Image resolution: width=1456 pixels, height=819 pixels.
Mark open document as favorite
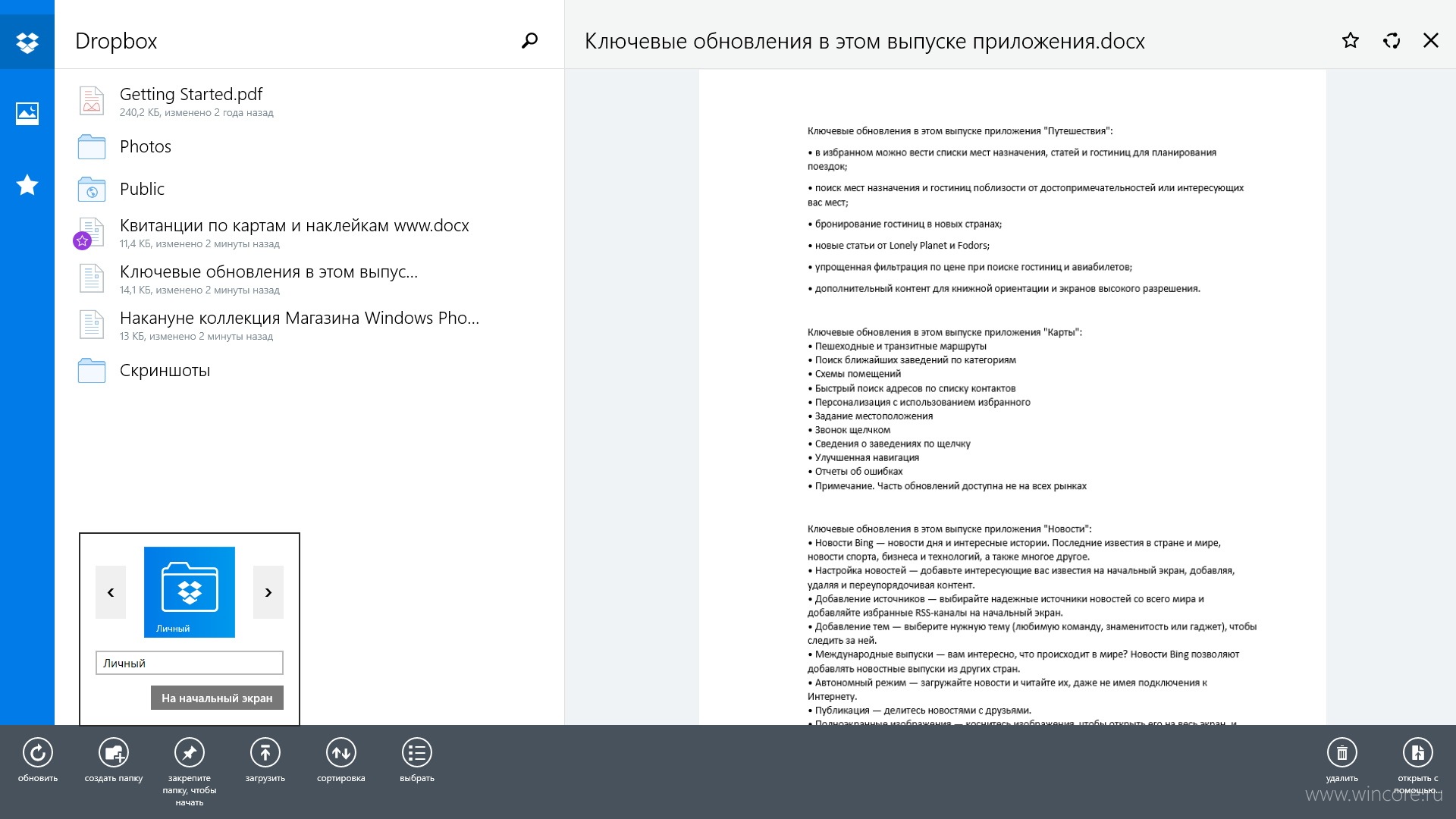[x=1351, y=40]
